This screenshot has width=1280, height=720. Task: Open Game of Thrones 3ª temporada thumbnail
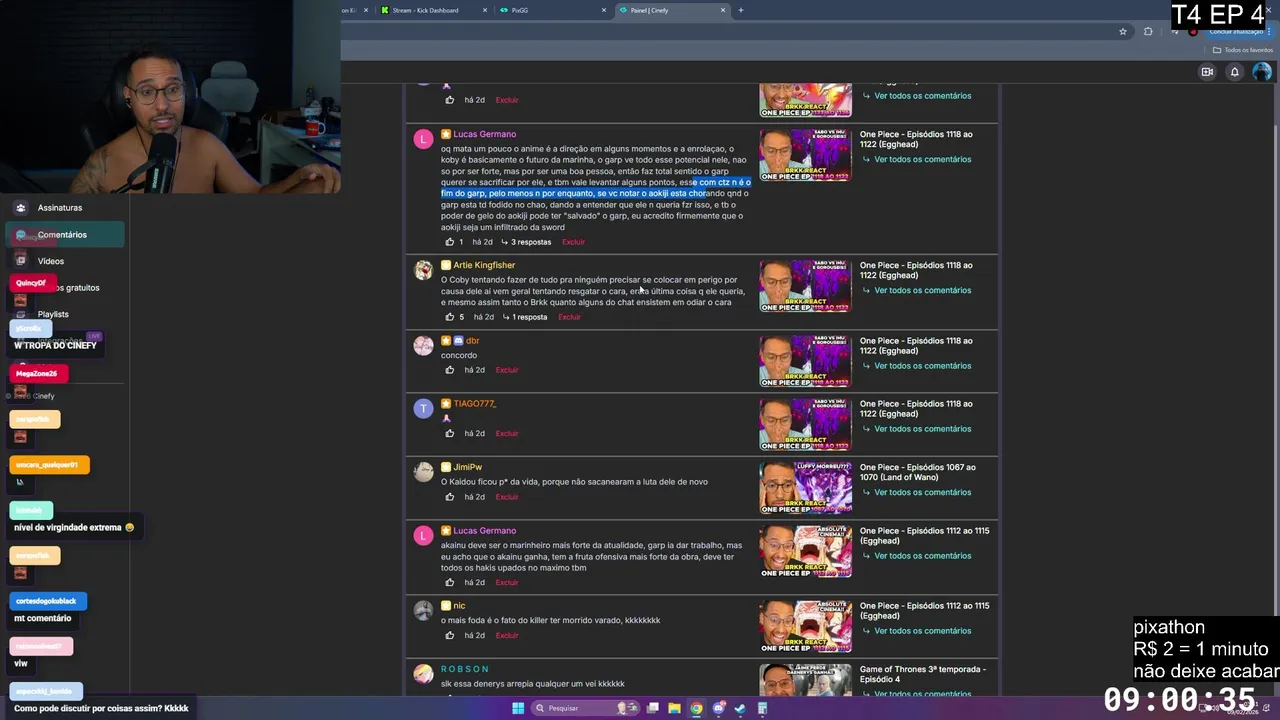coord(805,680)
